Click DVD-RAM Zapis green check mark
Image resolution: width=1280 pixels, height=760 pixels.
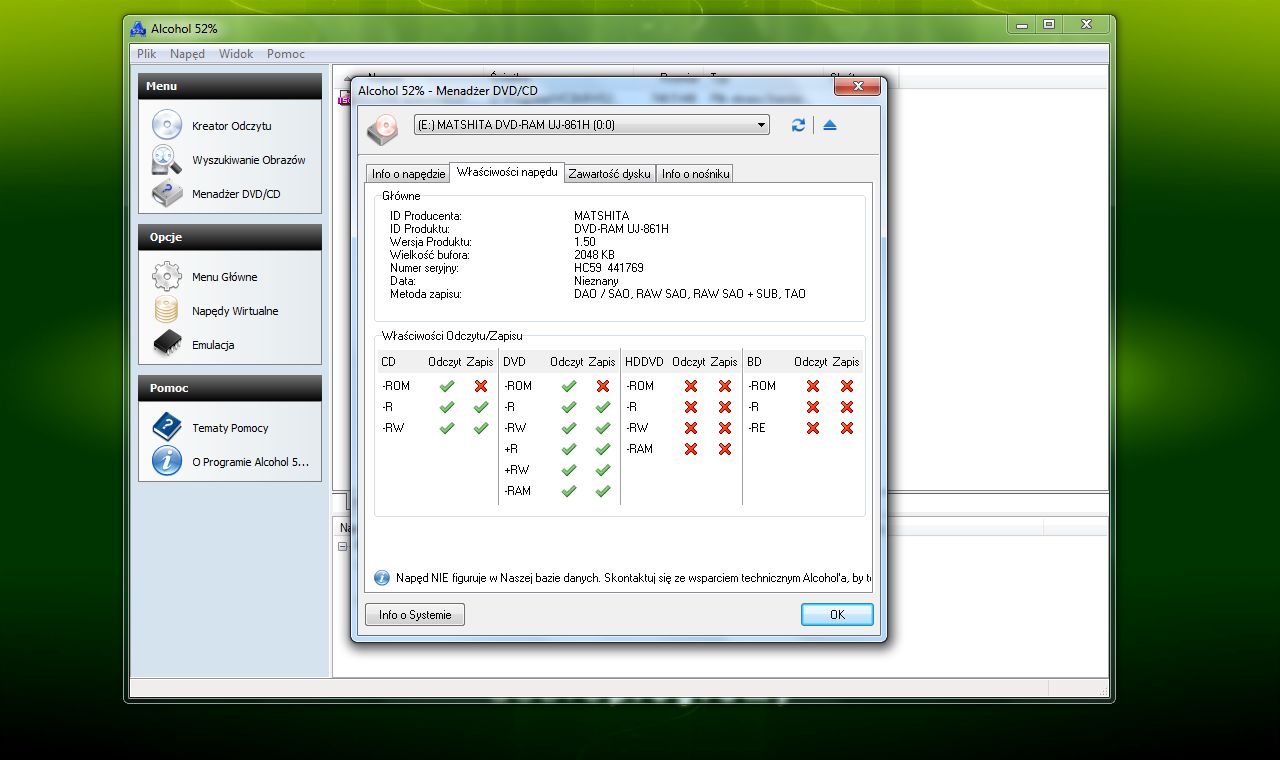click(603, 491)
